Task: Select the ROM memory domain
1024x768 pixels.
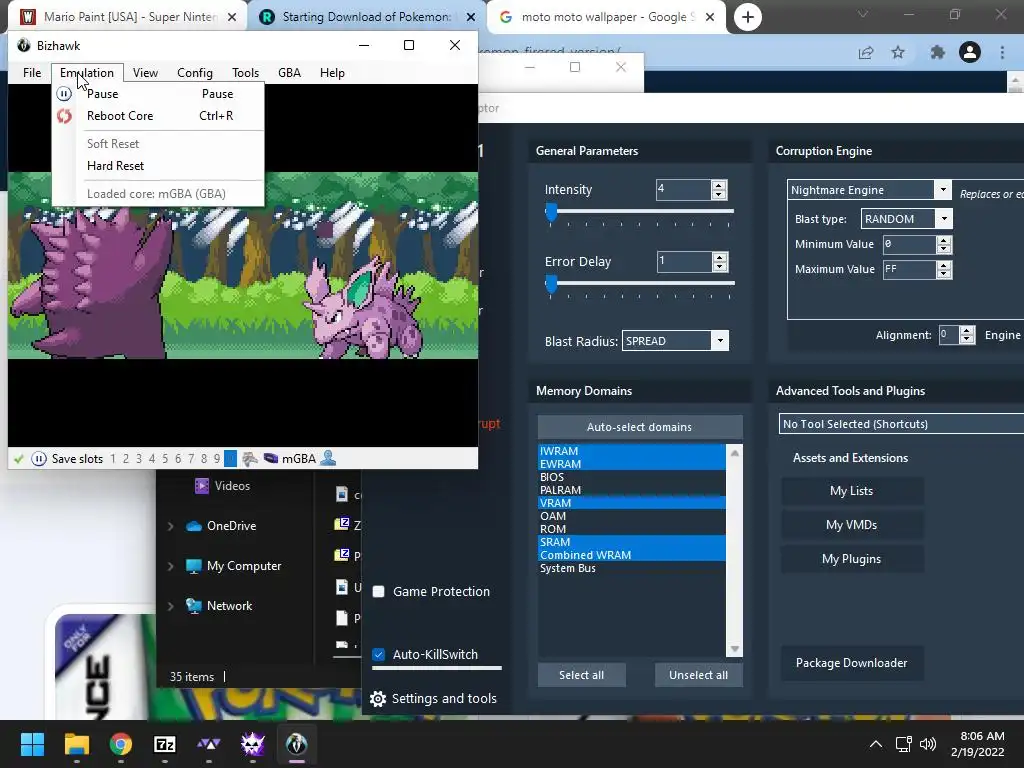Action: pos(632,529)
